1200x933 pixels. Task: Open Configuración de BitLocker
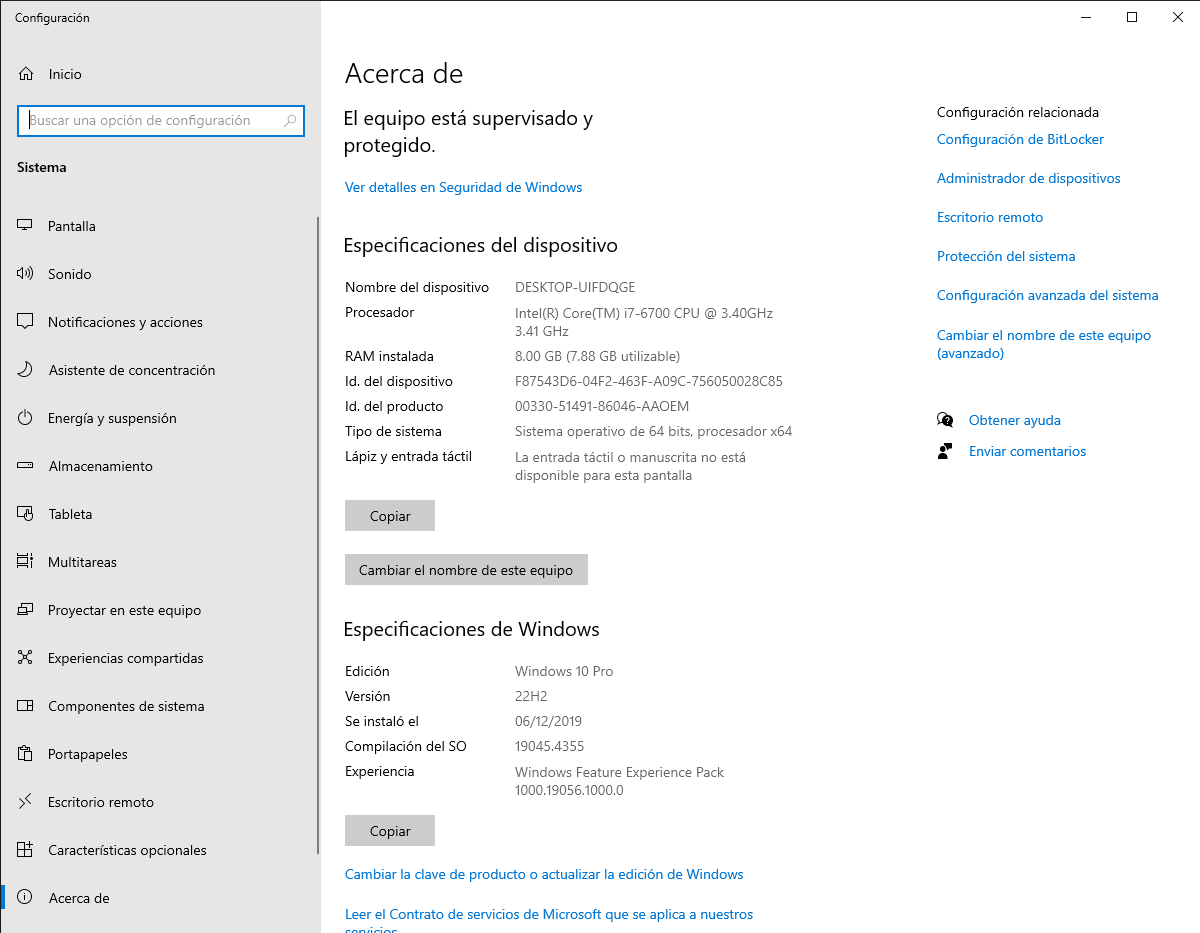tap(1020, 139)
